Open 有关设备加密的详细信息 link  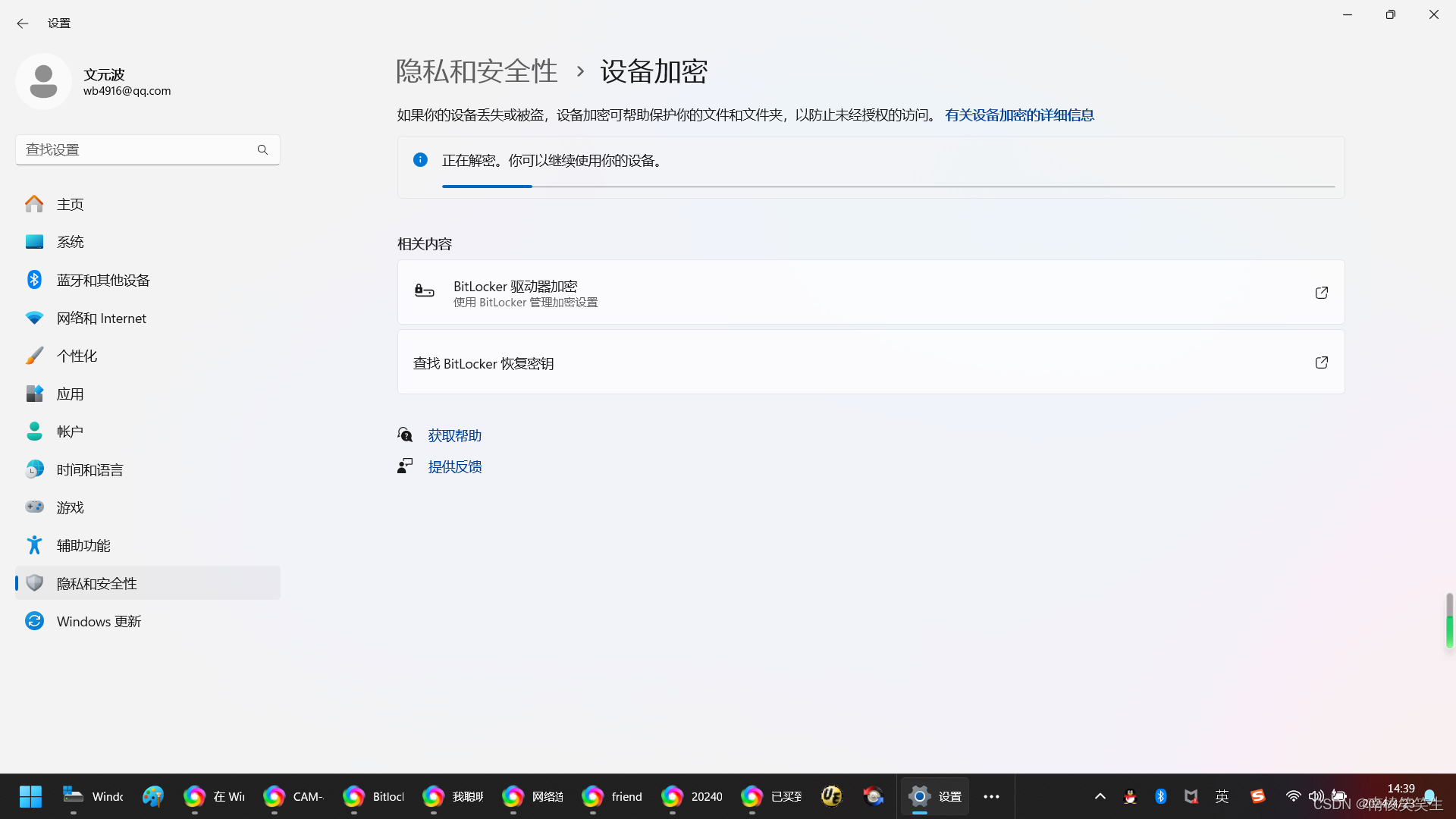pos(1019,115)
